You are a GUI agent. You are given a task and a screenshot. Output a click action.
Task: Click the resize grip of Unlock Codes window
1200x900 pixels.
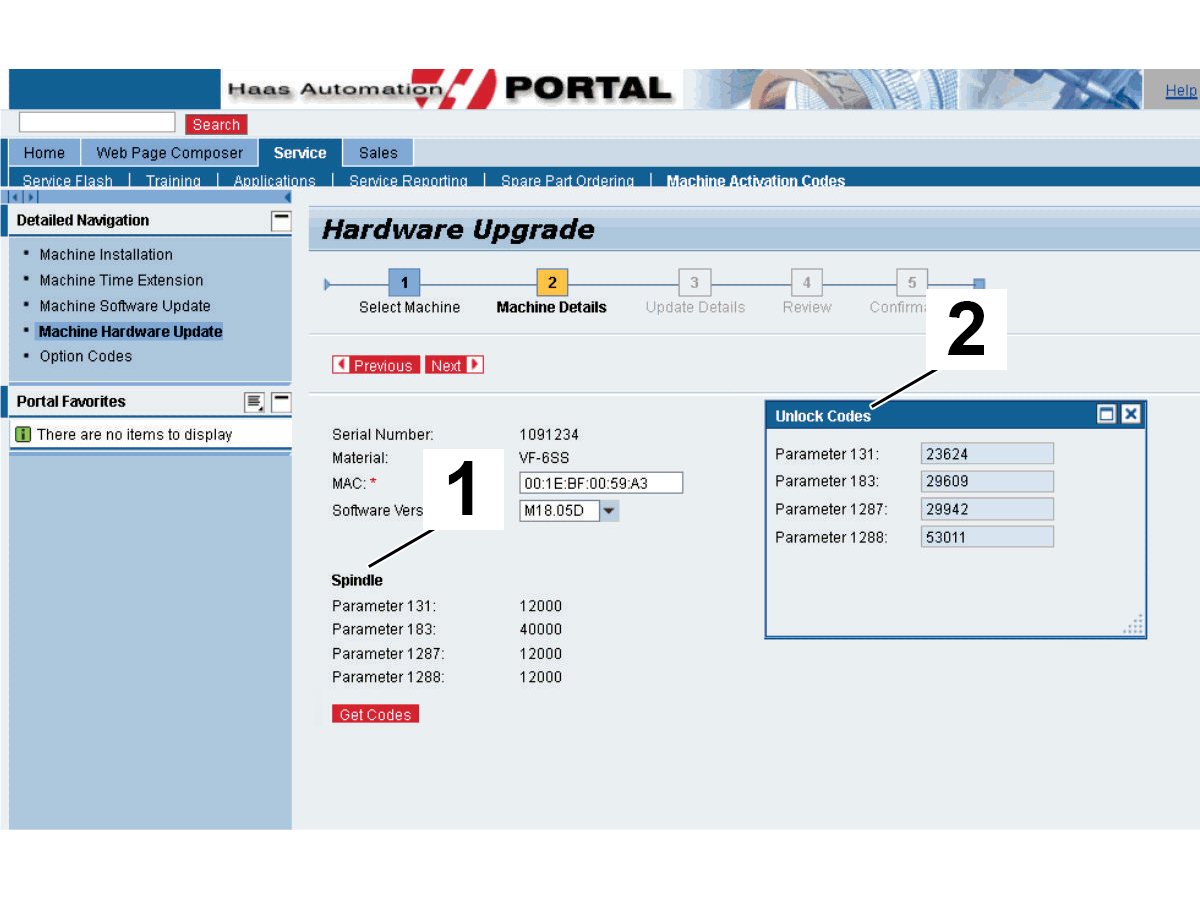(x=1133, y=624)
